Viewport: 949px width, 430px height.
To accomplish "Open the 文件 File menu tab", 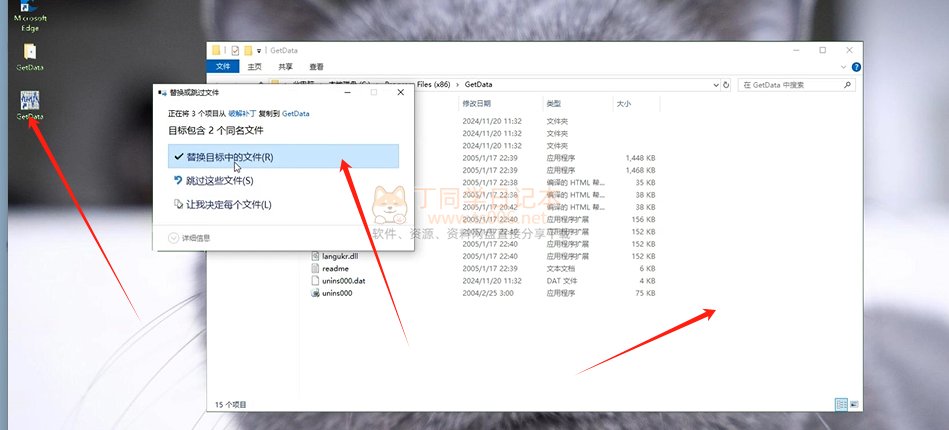I will [223, 67].
